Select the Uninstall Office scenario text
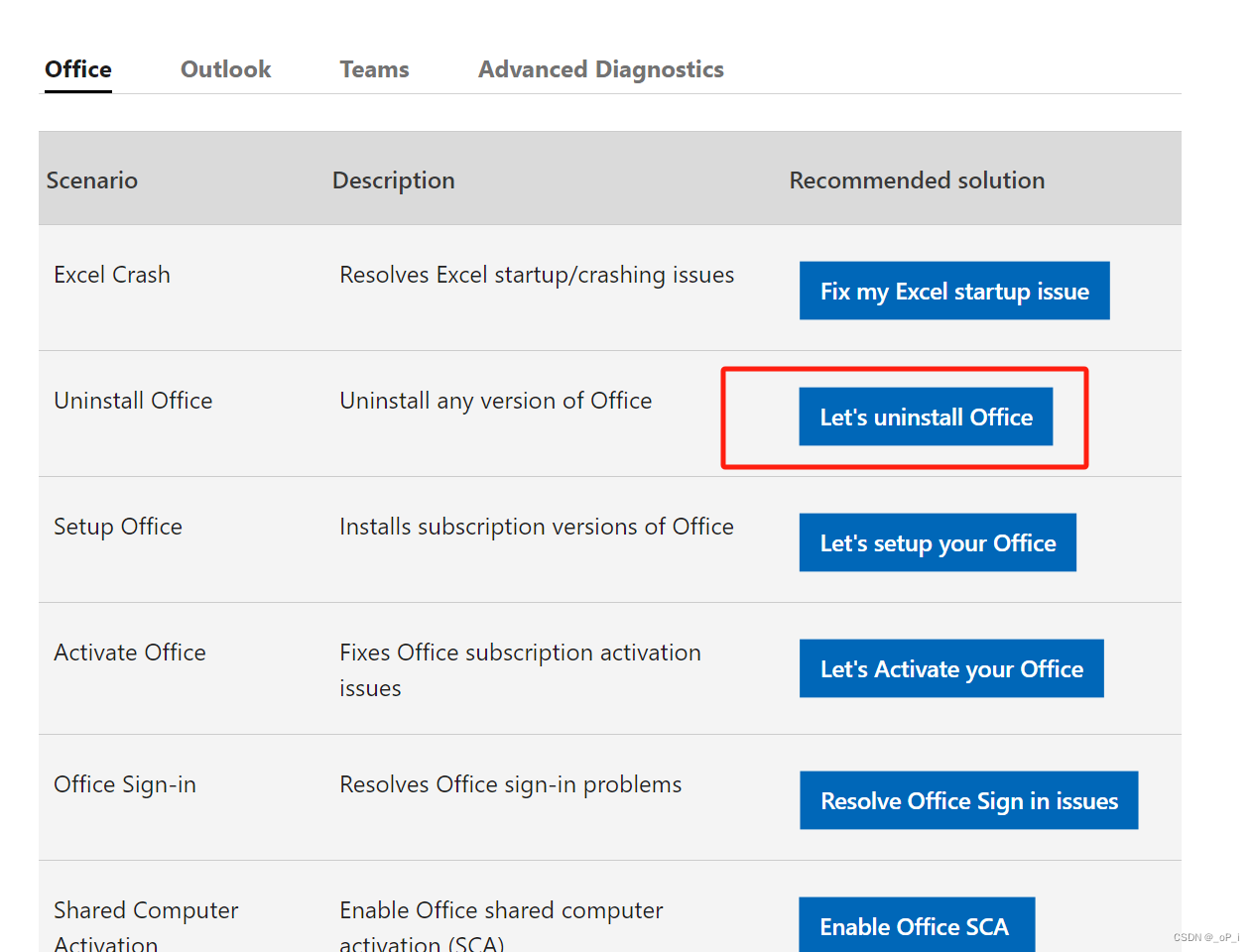The width and height of the screenshot is (1254, 952). [x=133, y=401]
